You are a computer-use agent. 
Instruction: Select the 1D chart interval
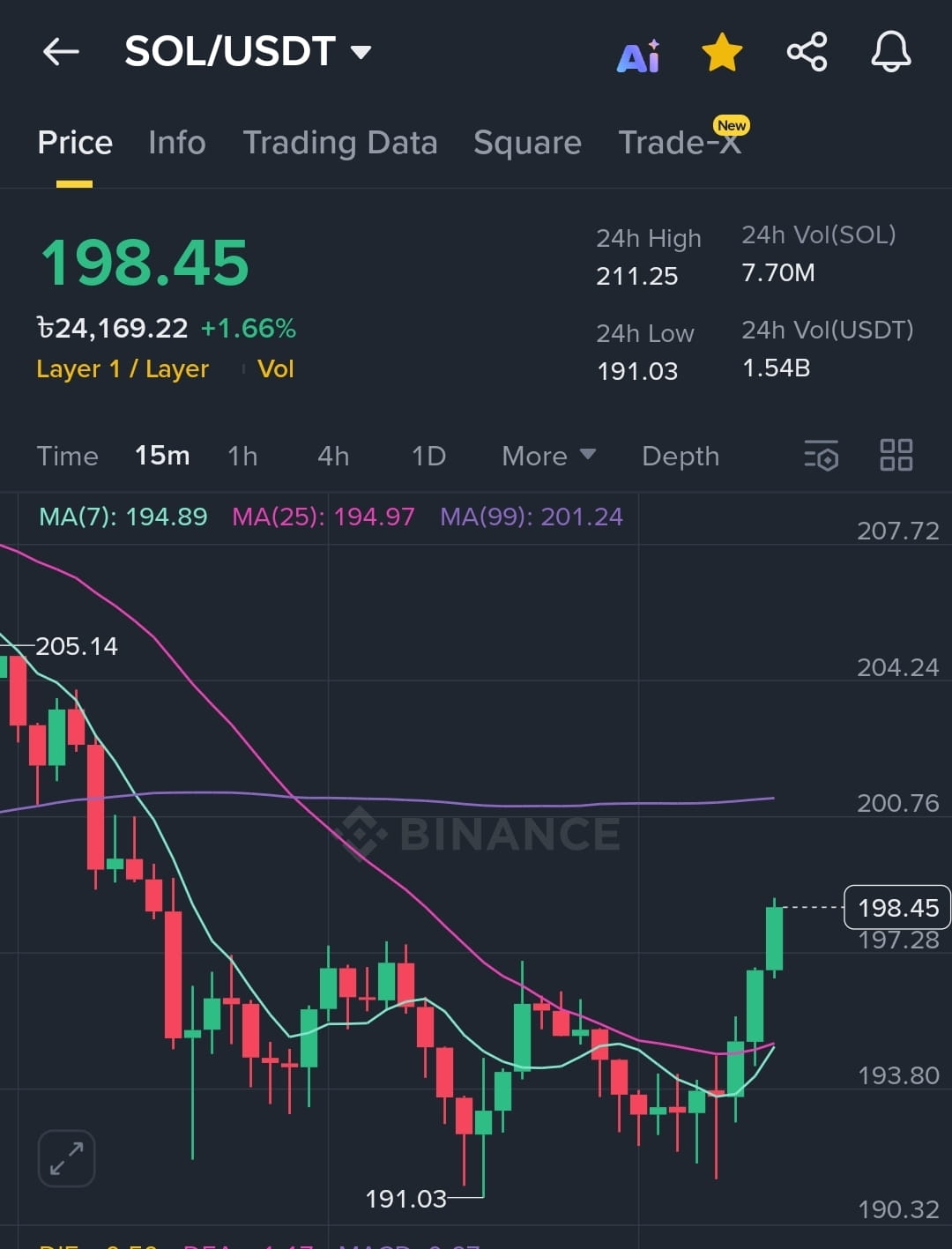pos(428,456)
